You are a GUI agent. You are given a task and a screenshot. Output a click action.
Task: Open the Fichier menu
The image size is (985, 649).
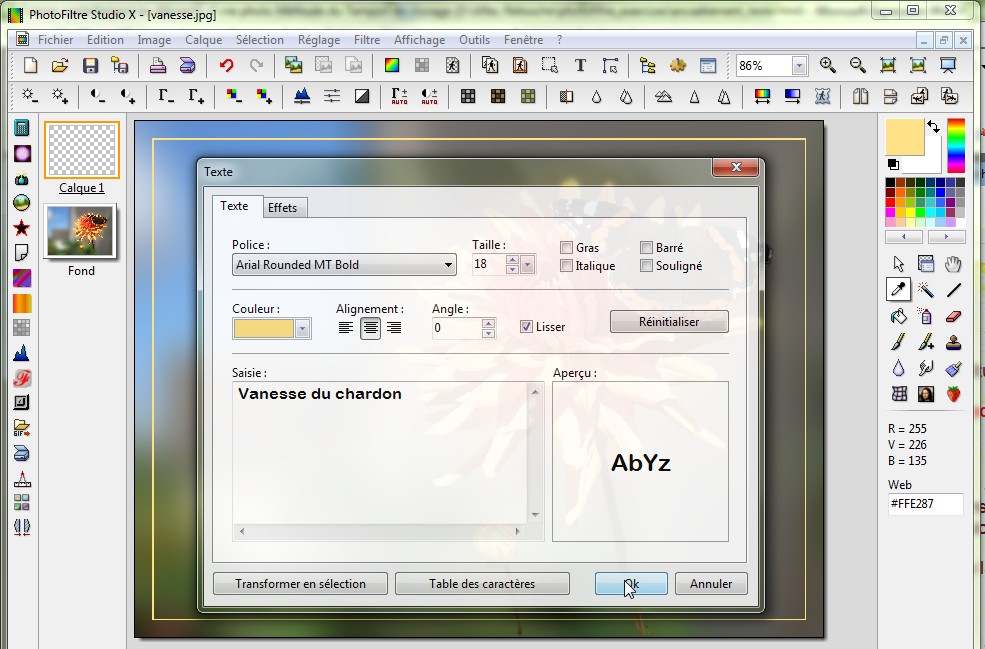[x=55, y=40]
